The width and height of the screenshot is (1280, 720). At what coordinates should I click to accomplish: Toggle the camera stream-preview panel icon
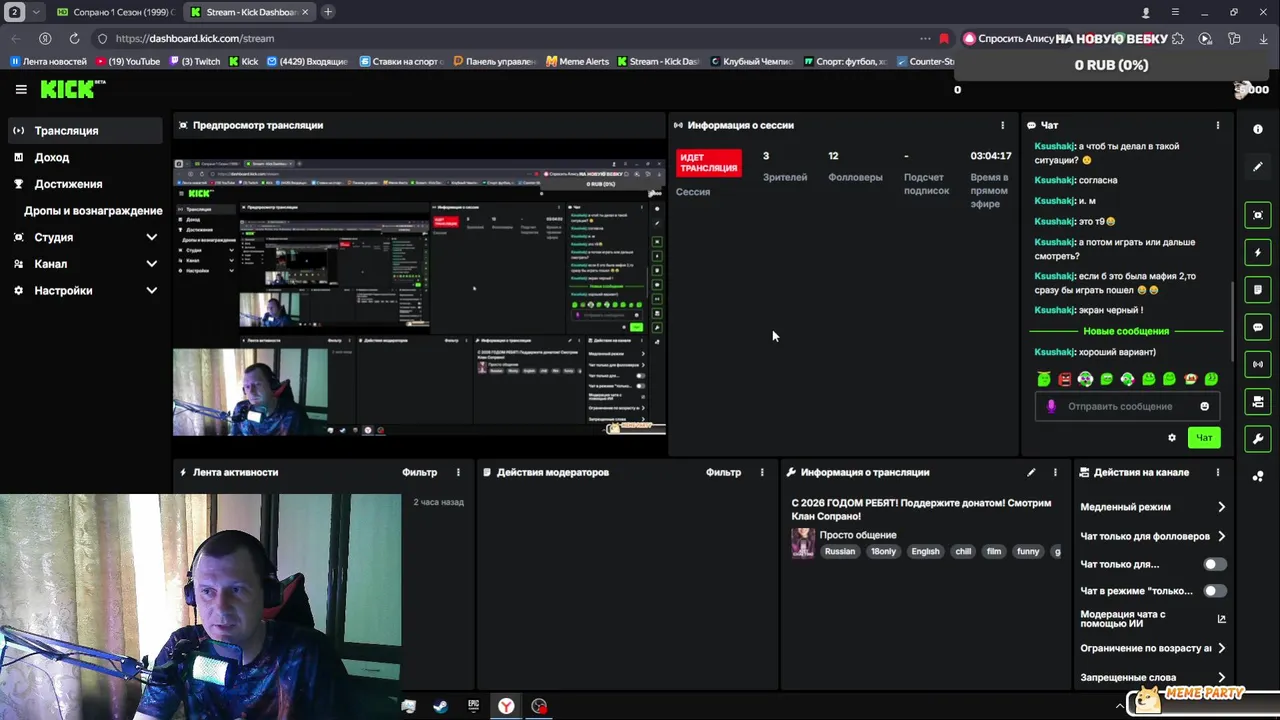click(1258, 215)
